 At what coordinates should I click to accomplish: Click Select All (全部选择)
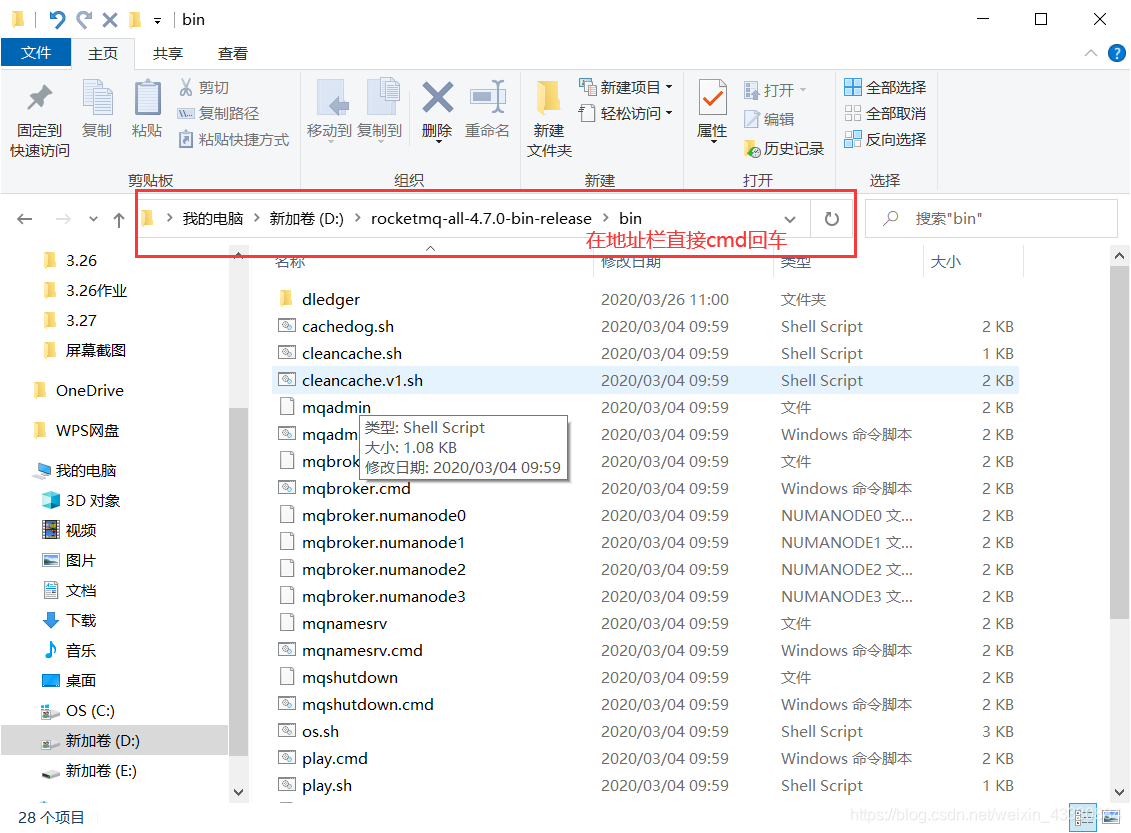[885, 87]
